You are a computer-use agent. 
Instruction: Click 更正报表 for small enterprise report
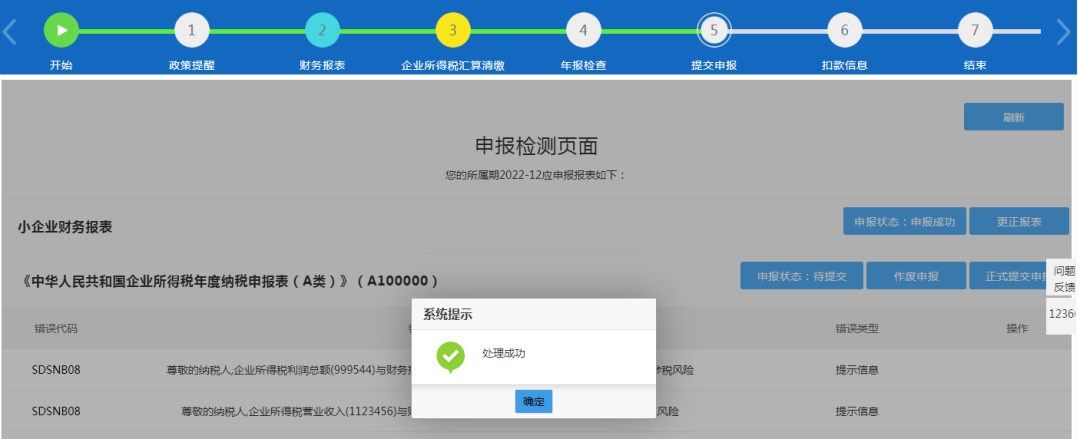point(1019,221)
